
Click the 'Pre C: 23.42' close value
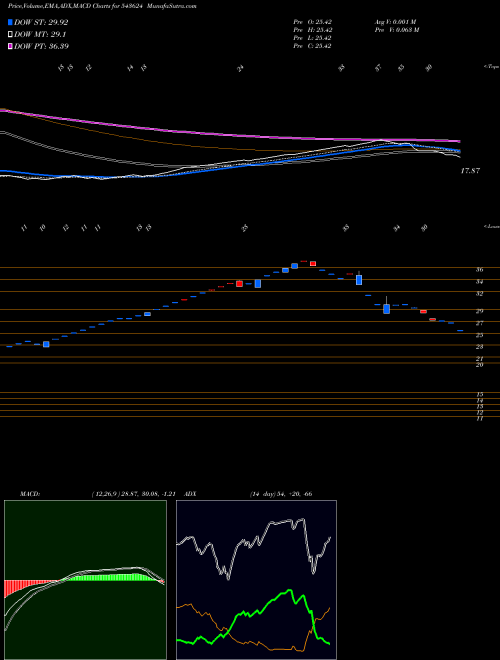pos(312,46)
